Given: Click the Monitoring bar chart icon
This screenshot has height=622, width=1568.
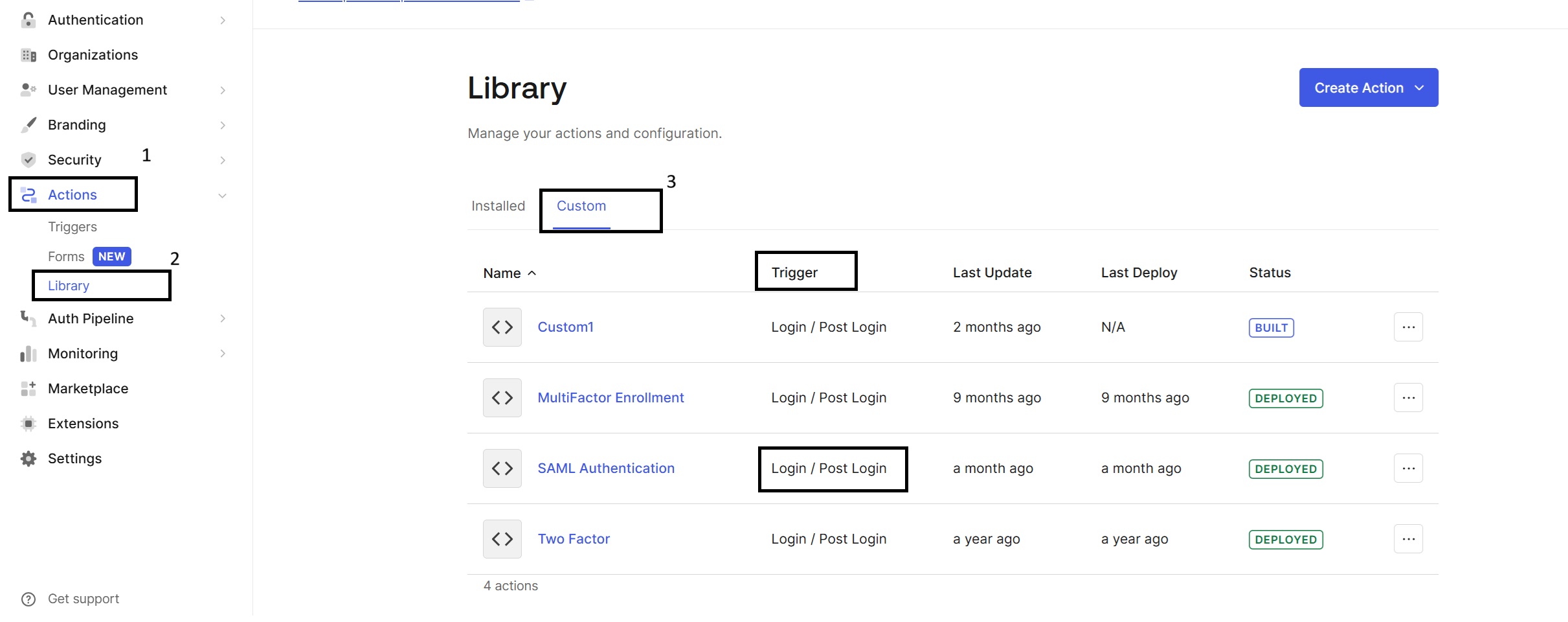Looking at the screenshot, I should [x=28, y=354].
